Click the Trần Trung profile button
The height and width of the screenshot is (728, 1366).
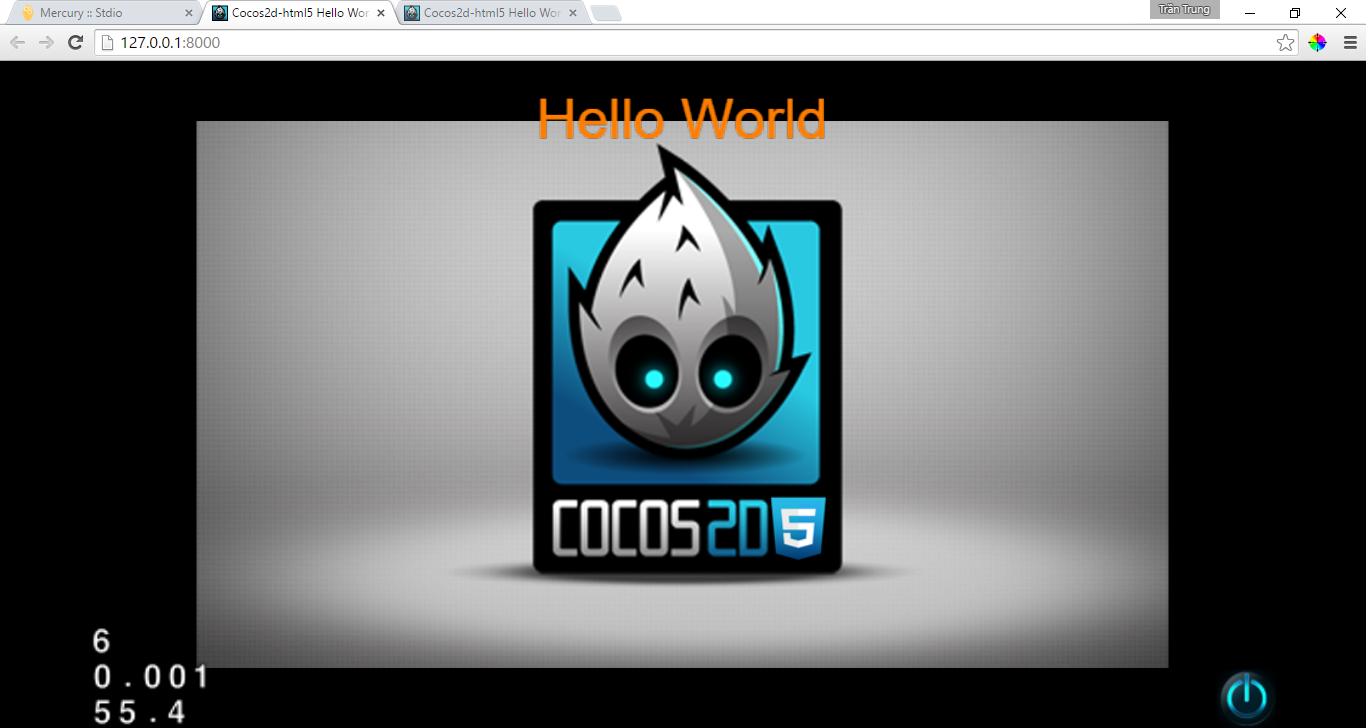click(x=1185, y=9)
